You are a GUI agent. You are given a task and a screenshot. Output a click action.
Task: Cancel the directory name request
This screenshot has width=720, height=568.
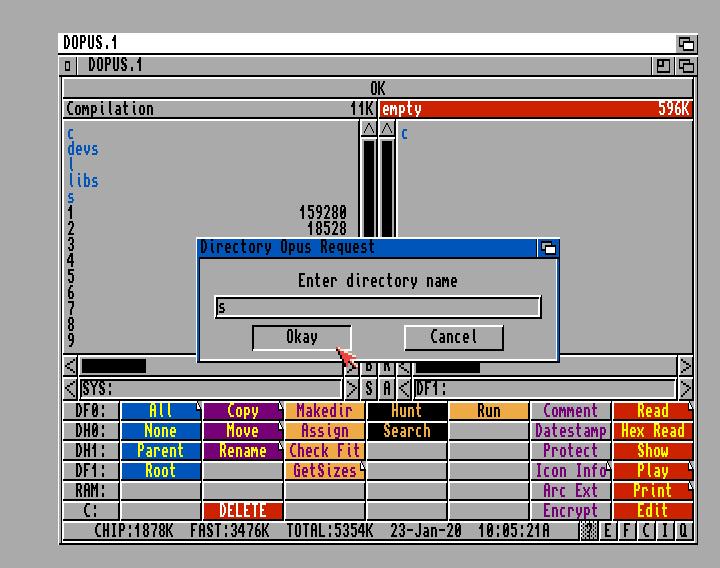click(x=453, y=337)
